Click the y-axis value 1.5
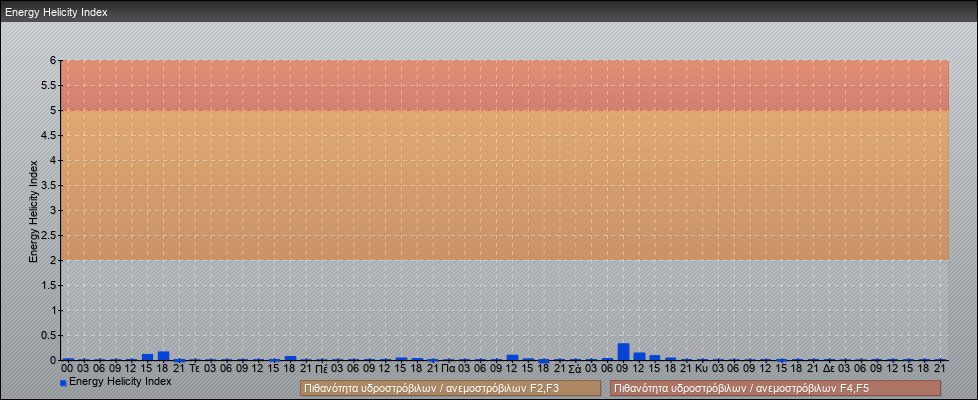Viewport: 978px width, 400px height. (49, 285)
